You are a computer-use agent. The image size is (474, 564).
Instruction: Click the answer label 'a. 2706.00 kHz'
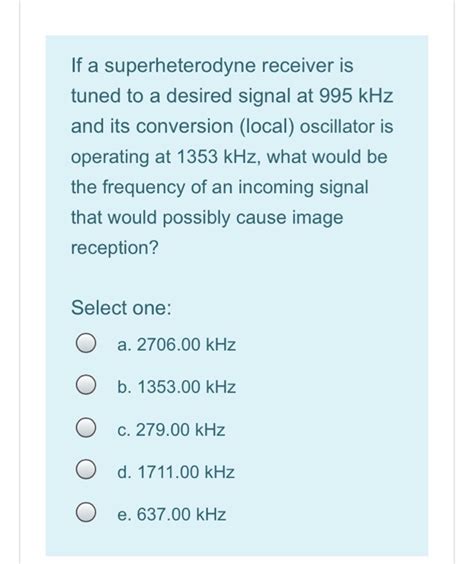tap(177, 345)
